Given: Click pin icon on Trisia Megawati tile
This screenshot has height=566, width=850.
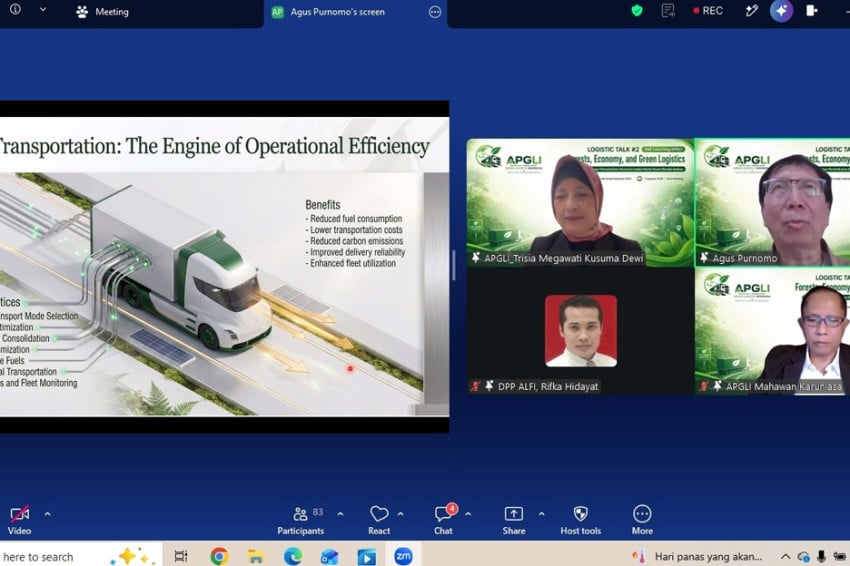Looking at the screenshot, I should click(x=476, y=258).
